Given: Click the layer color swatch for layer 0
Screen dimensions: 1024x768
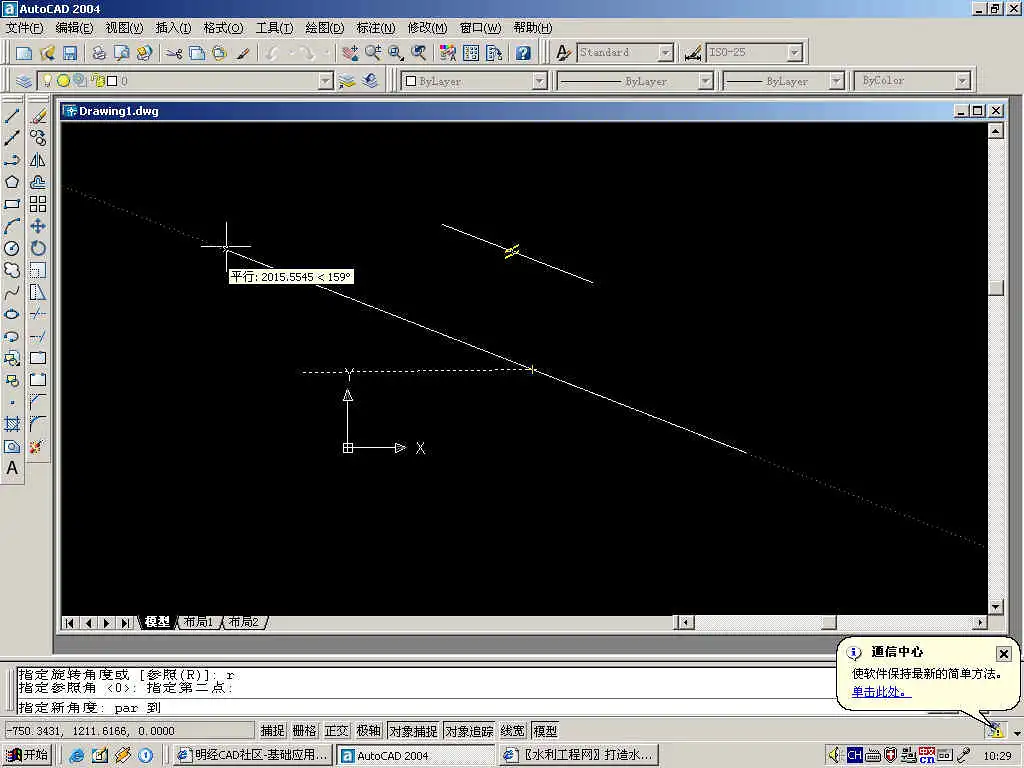Looking at the screenshot, I should 112,81.
